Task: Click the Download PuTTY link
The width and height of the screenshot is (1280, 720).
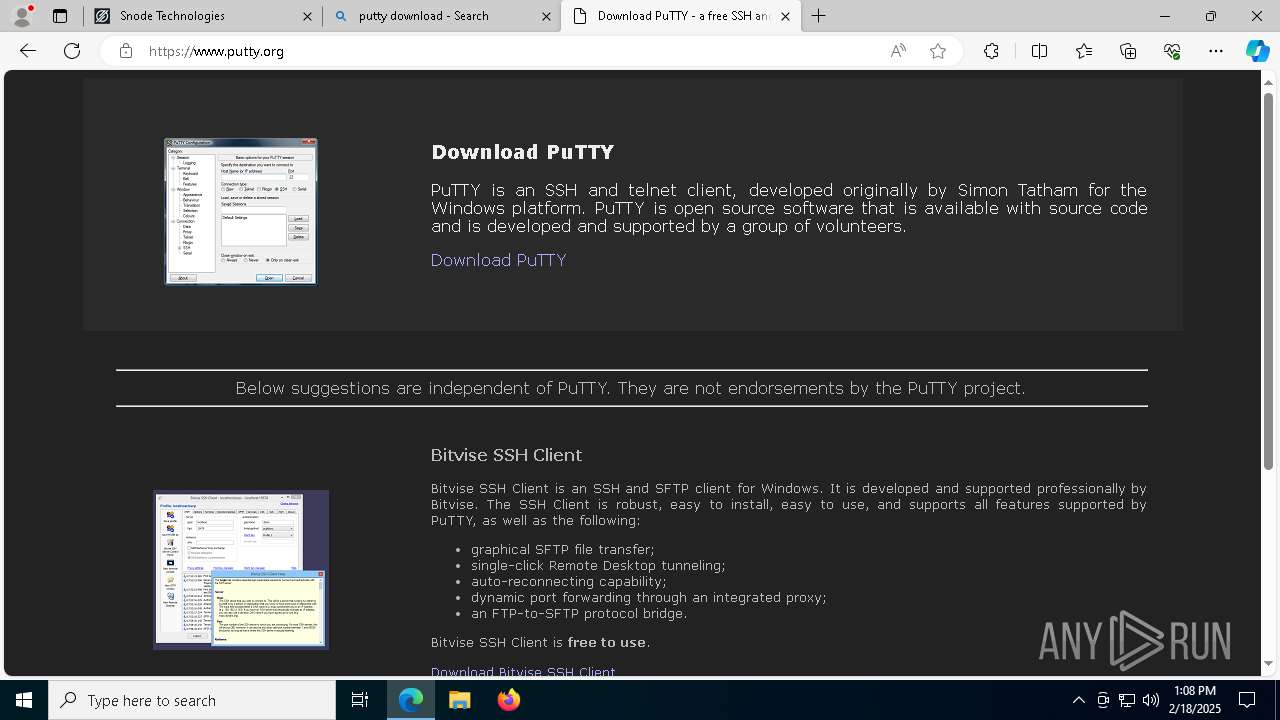Action: [498, 260]
